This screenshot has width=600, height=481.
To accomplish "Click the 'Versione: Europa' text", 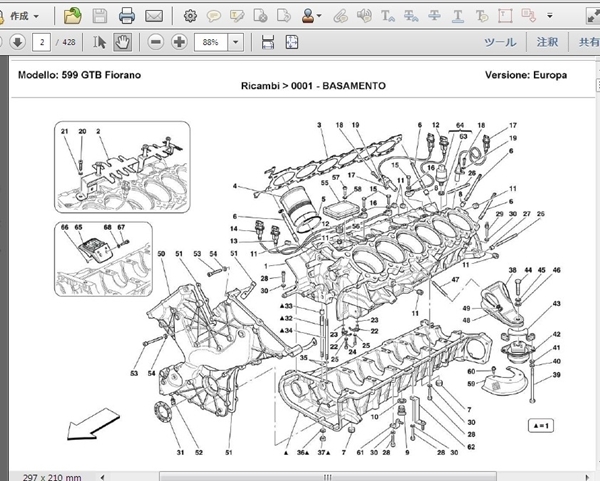I will coord(526,75).
